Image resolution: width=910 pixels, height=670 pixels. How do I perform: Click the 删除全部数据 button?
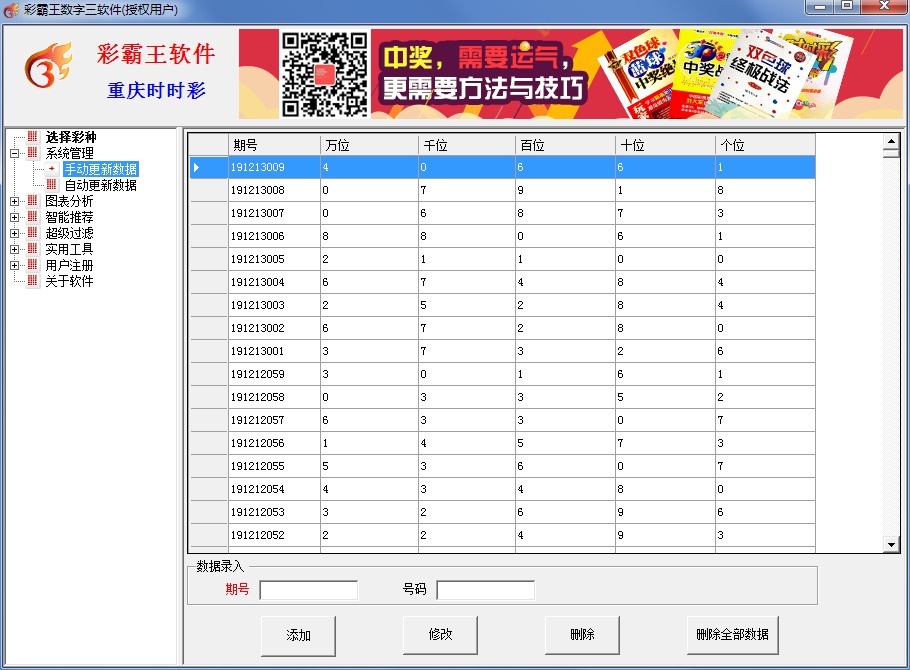click(x=732, y=635)
